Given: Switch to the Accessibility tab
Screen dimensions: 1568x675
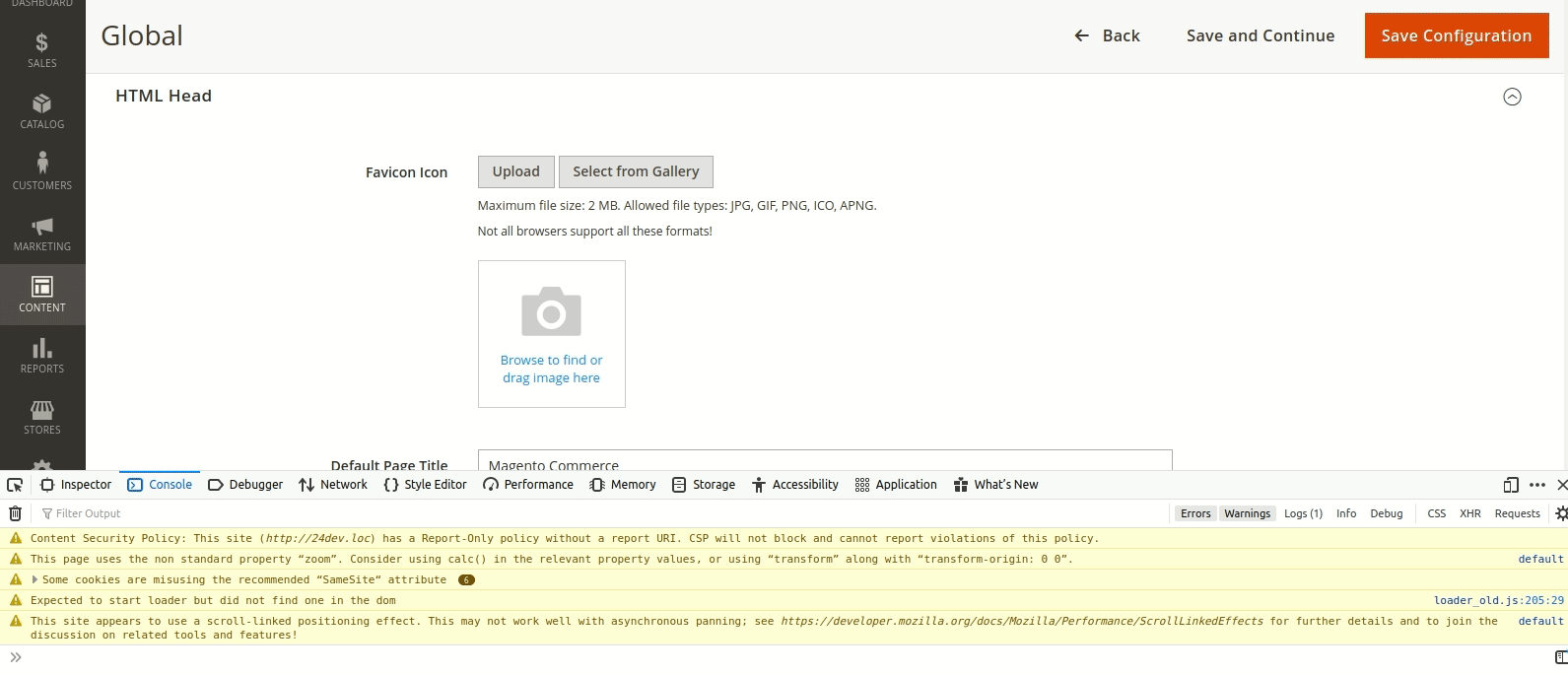Looking at the screenshot, I should (x=795, y=485).
